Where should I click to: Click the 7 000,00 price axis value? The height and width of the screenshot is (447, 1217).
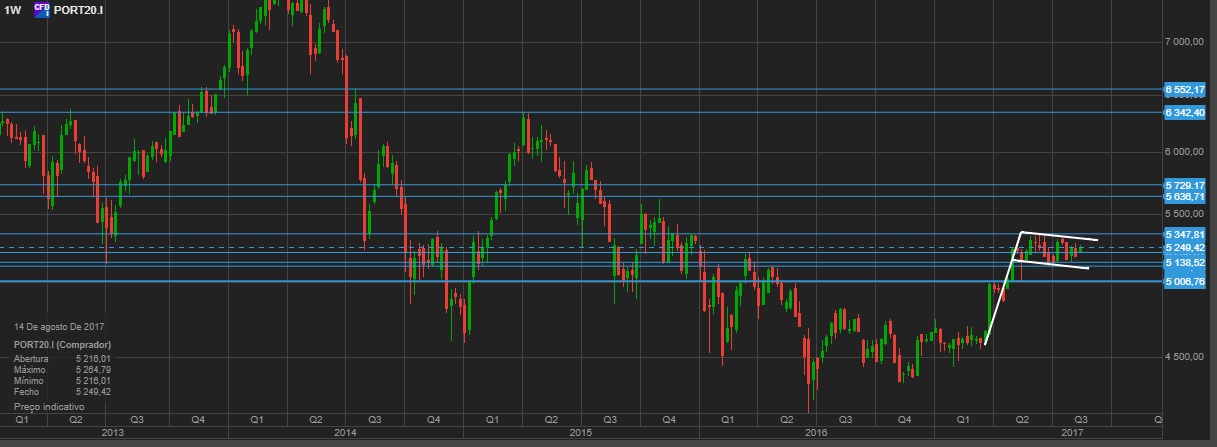[x=1182, y=42]
